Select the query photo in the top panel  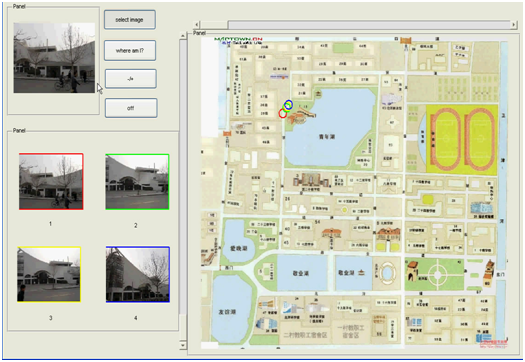pos(54,58)
